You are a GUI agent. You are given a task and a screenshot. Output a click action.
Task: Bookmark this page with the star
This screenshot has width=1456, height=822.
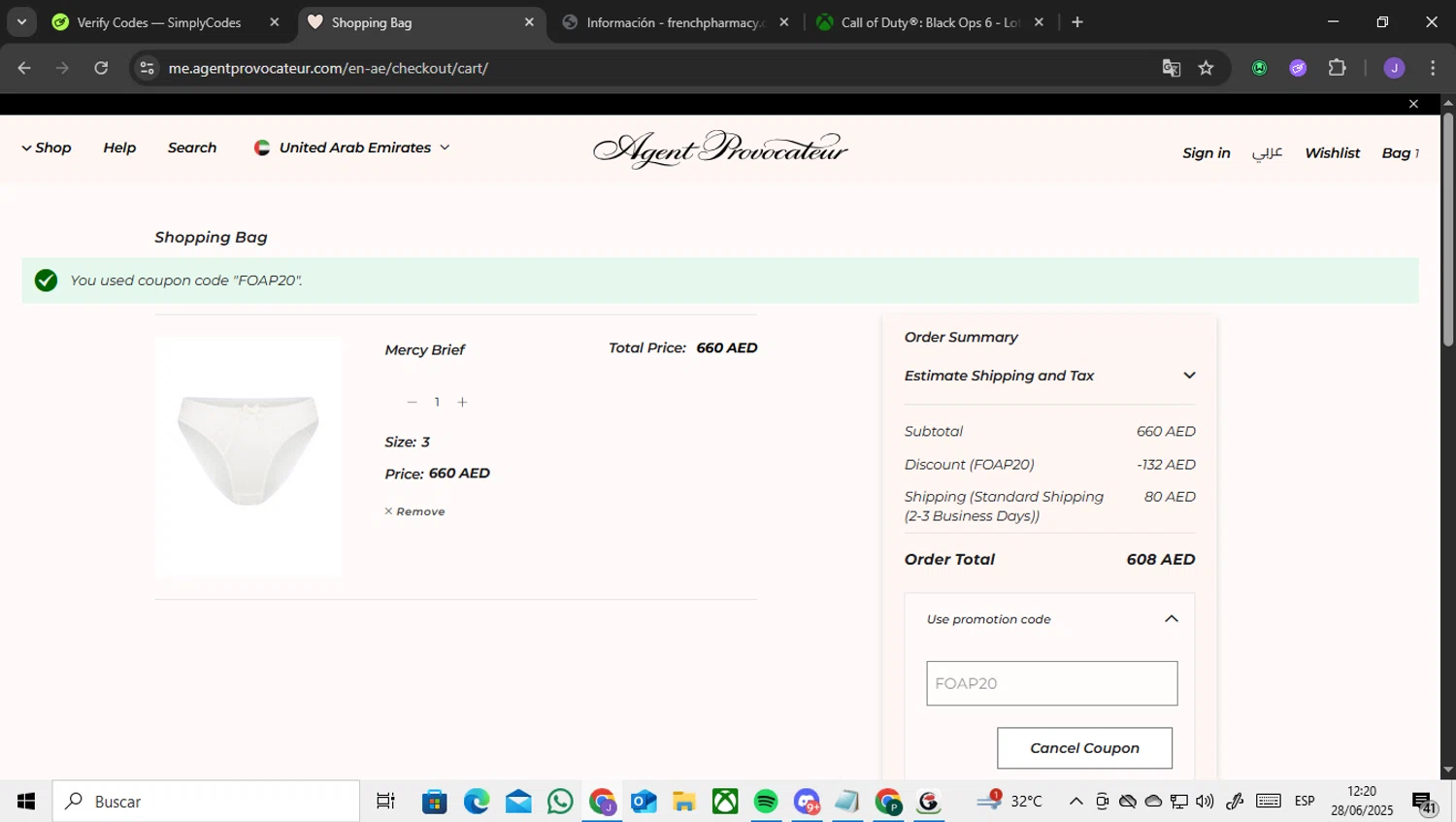pyautogui.click(x=1206, y=68)
